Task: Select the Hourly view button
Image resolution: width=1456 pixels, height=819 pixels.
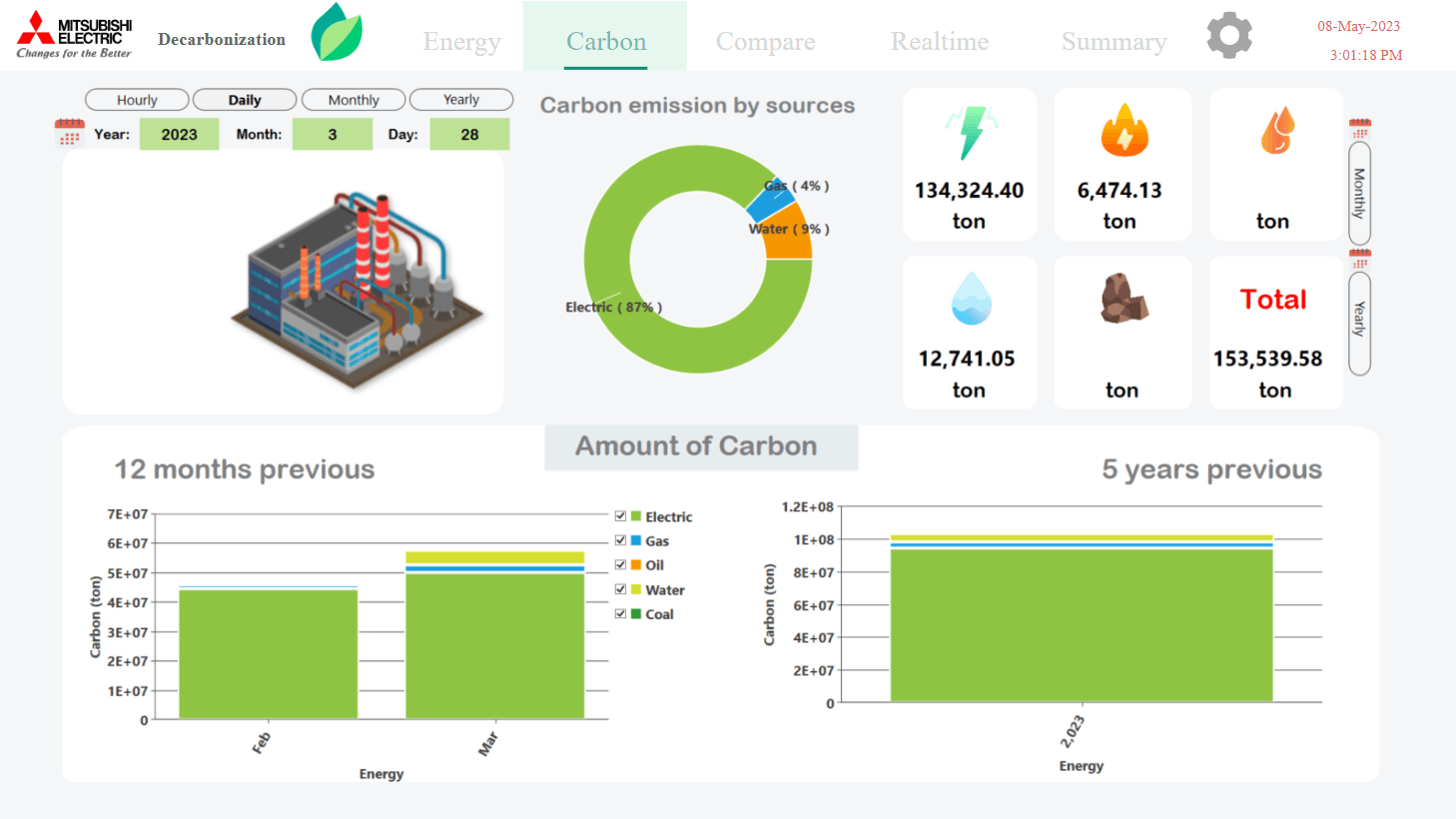Action: point(136,99)
